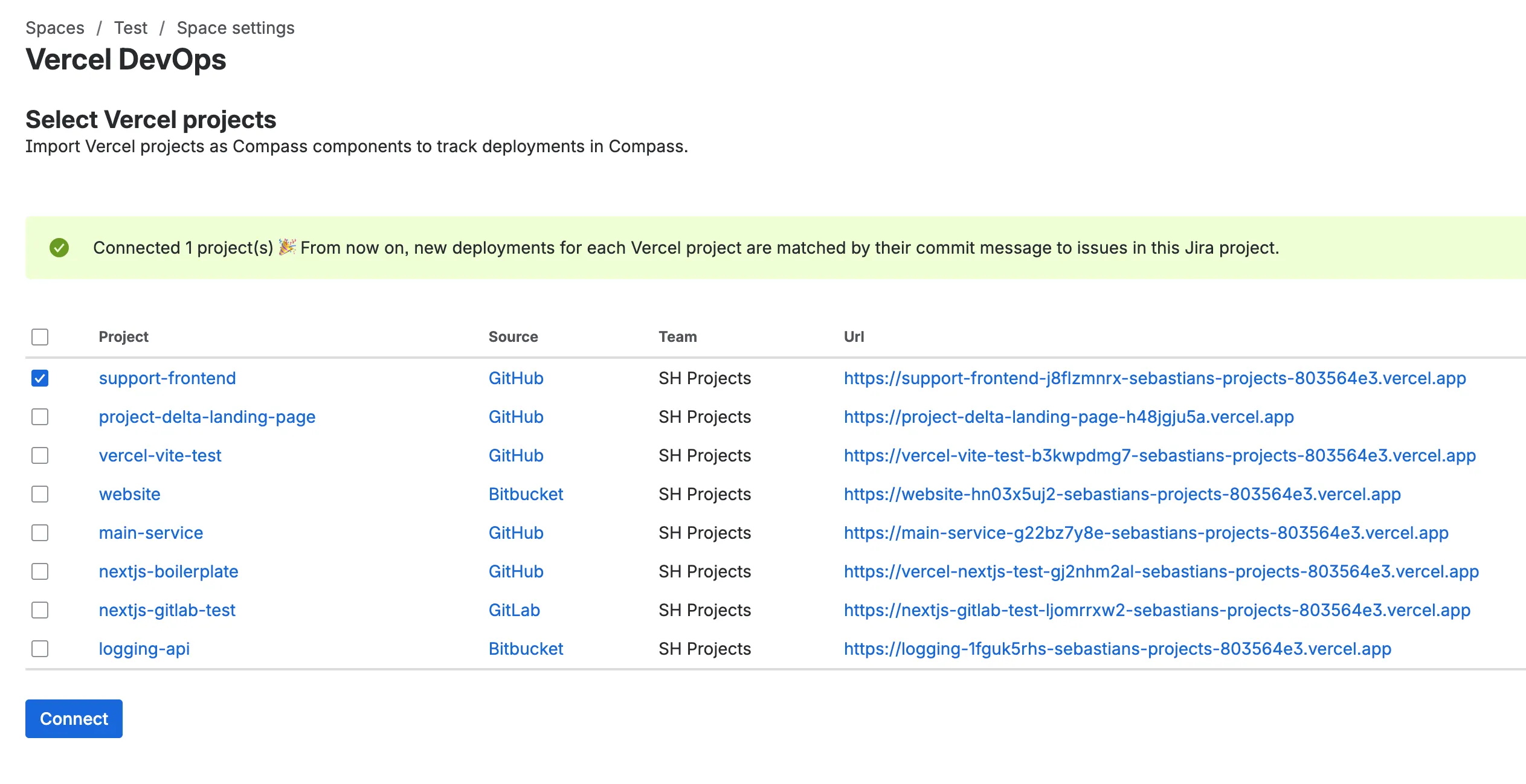Check the project-delta-landing-page checkbox
This screenshot has width=1526, height=784.
40,417
